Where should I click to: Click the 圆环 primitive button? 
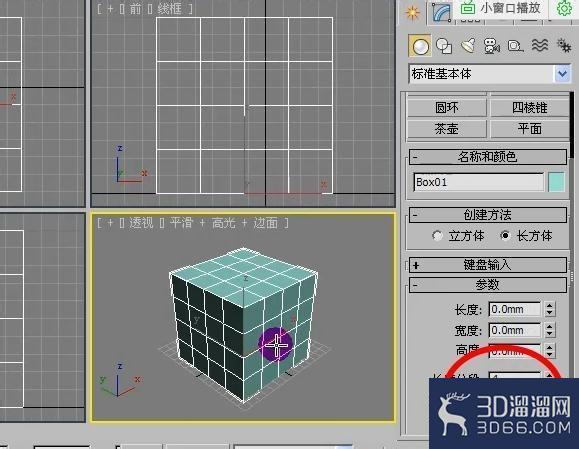point(447,108)
